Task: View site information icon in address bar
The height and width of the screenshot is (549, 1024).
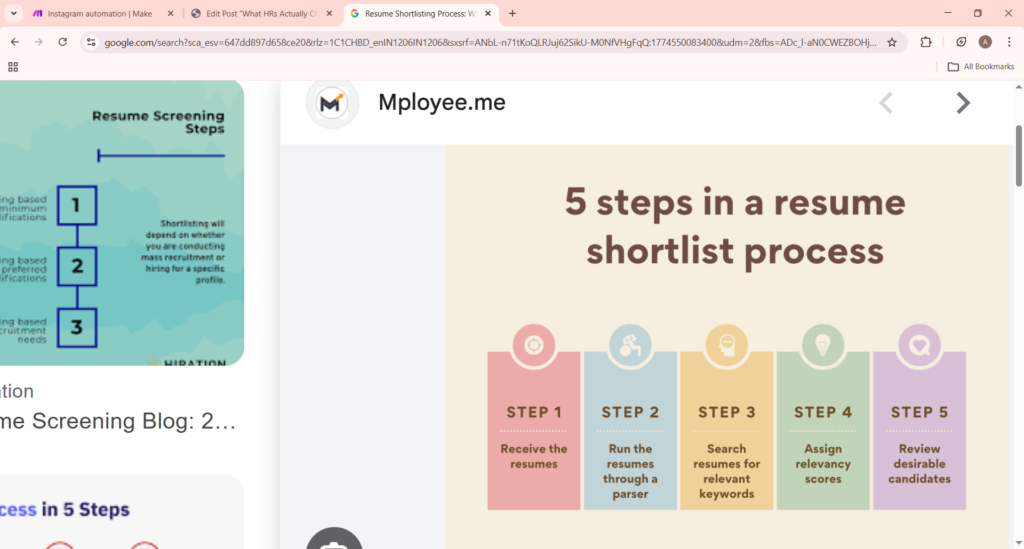Action: [91, 42]
